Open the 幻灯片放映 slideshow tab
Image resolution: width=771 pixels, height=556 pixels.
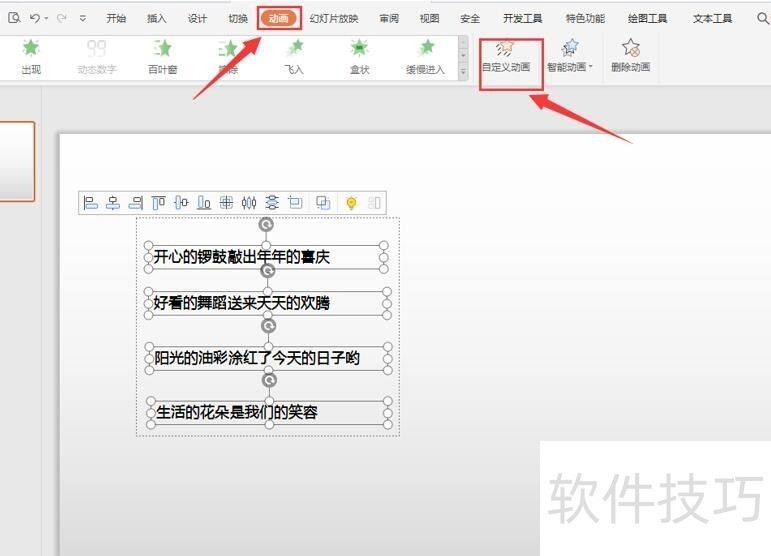pyautogui.click(x=334, y=19)
